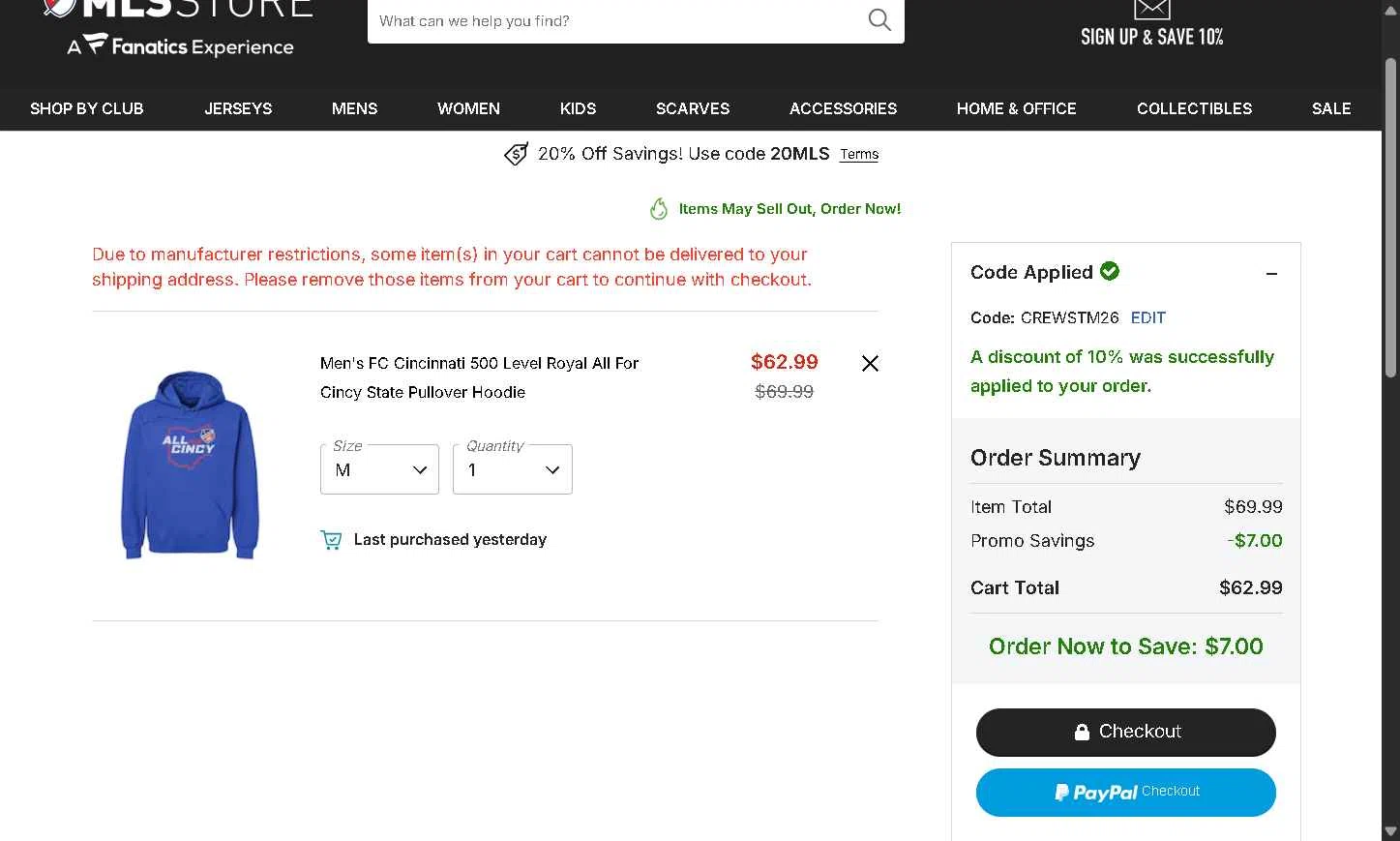Focus the search input field

[x=619, y=20]
